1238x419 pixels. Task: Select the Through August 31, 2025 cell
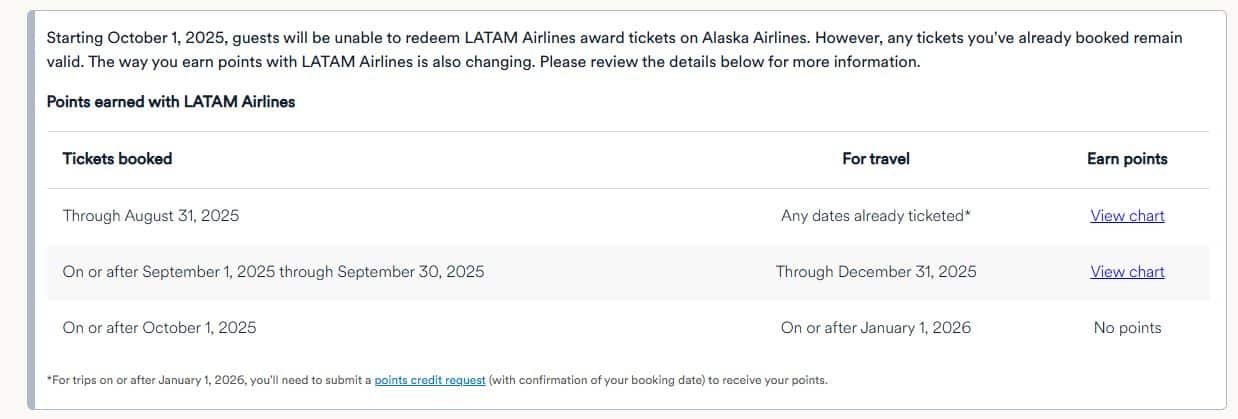[151, 216]
